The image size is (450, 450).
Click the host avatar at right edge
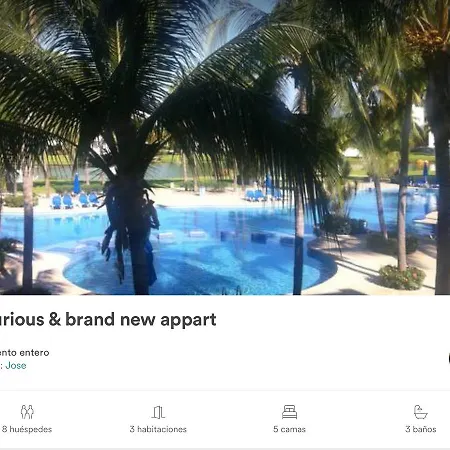pos(449,359)
